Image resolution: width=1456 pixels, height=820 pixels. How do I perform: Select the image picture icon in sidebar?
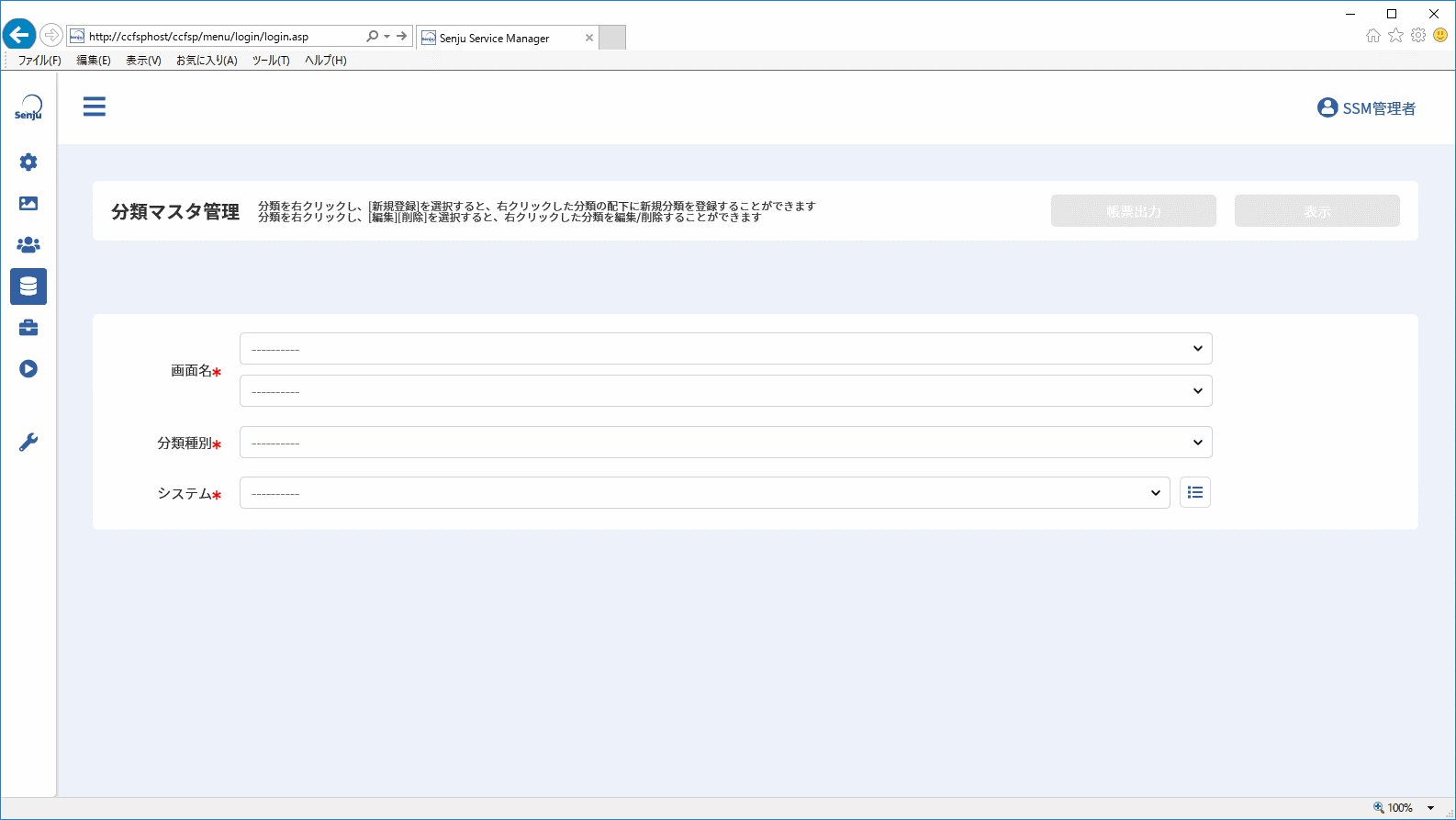tap(28, 203)
